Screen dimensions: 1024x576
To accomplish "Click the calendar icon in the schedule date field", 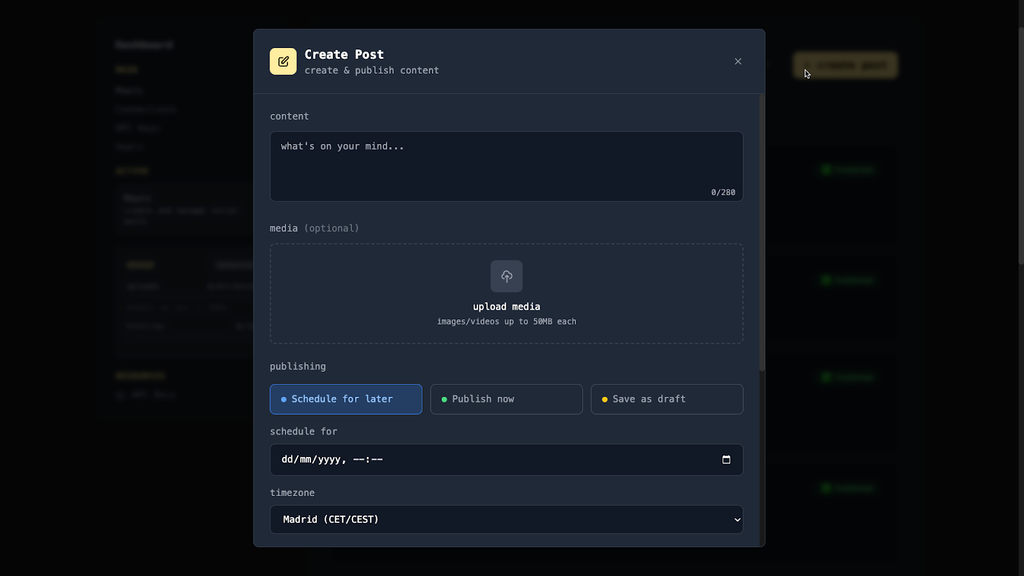I will pos(727,459).
